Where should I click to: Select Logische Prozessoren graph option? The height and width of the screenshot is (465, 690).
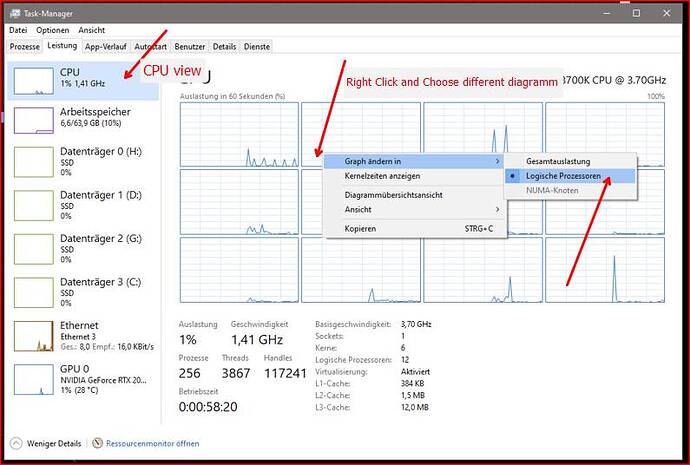tap(570, 176)
